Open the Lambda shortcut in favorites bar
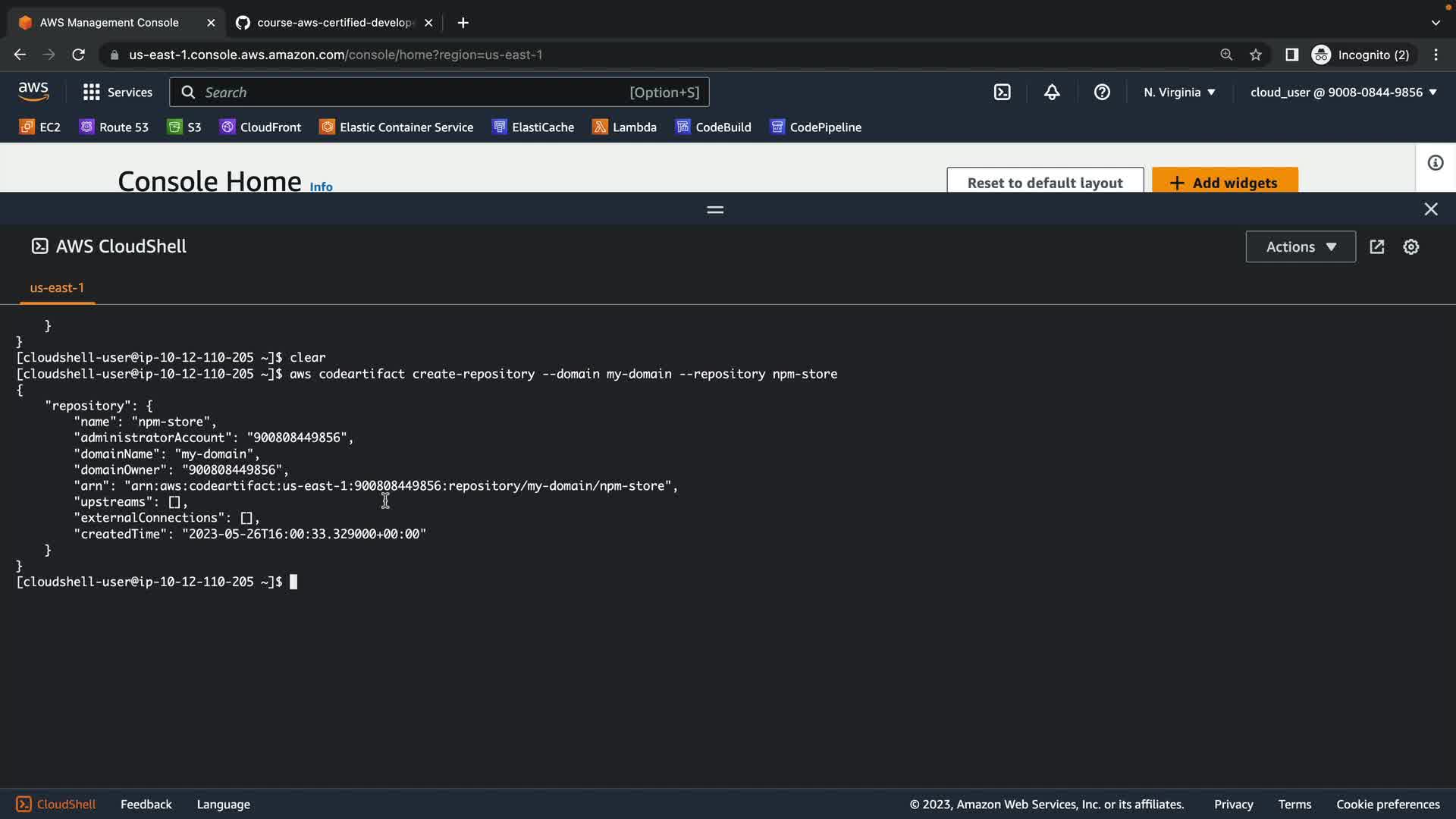1456x819 pixels. coord(624,127)
